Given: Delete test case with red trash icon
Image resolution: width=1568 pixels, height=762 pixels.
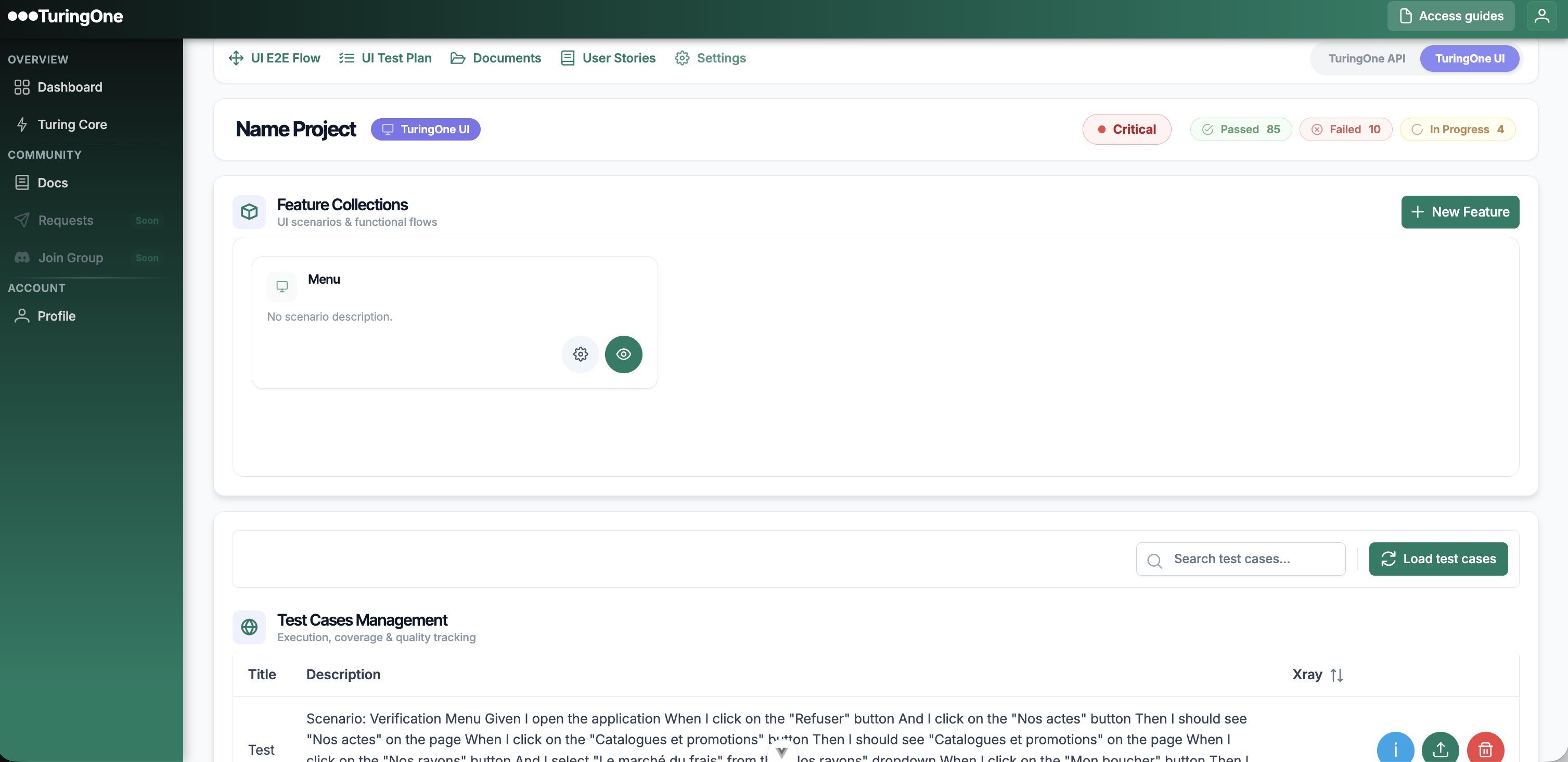Looking at the screenshot, I should point(1485,748).
